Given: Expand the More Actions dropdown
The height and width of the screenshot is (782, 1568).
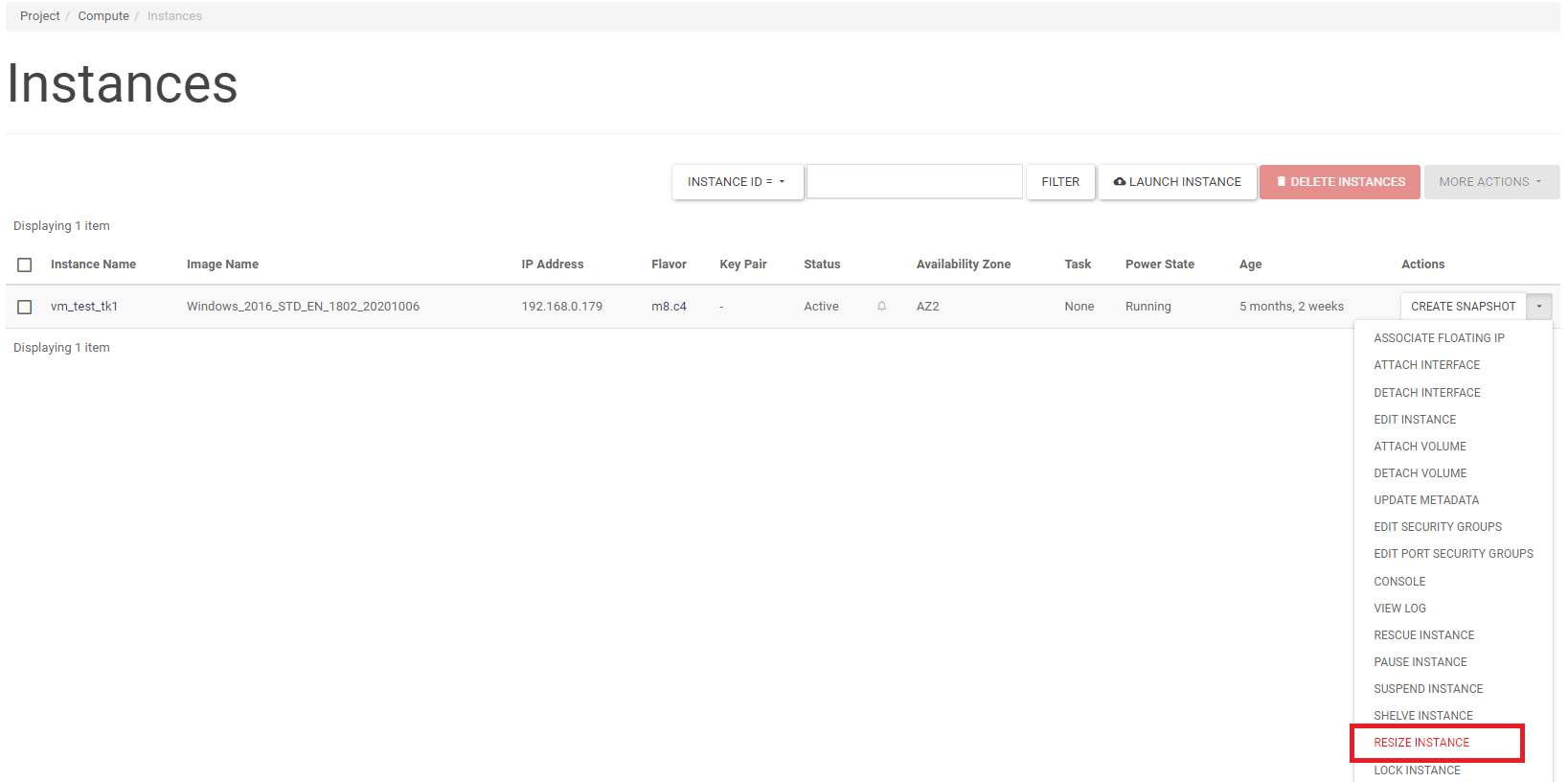Looking at the screenshot, I should click(1490, 182).
